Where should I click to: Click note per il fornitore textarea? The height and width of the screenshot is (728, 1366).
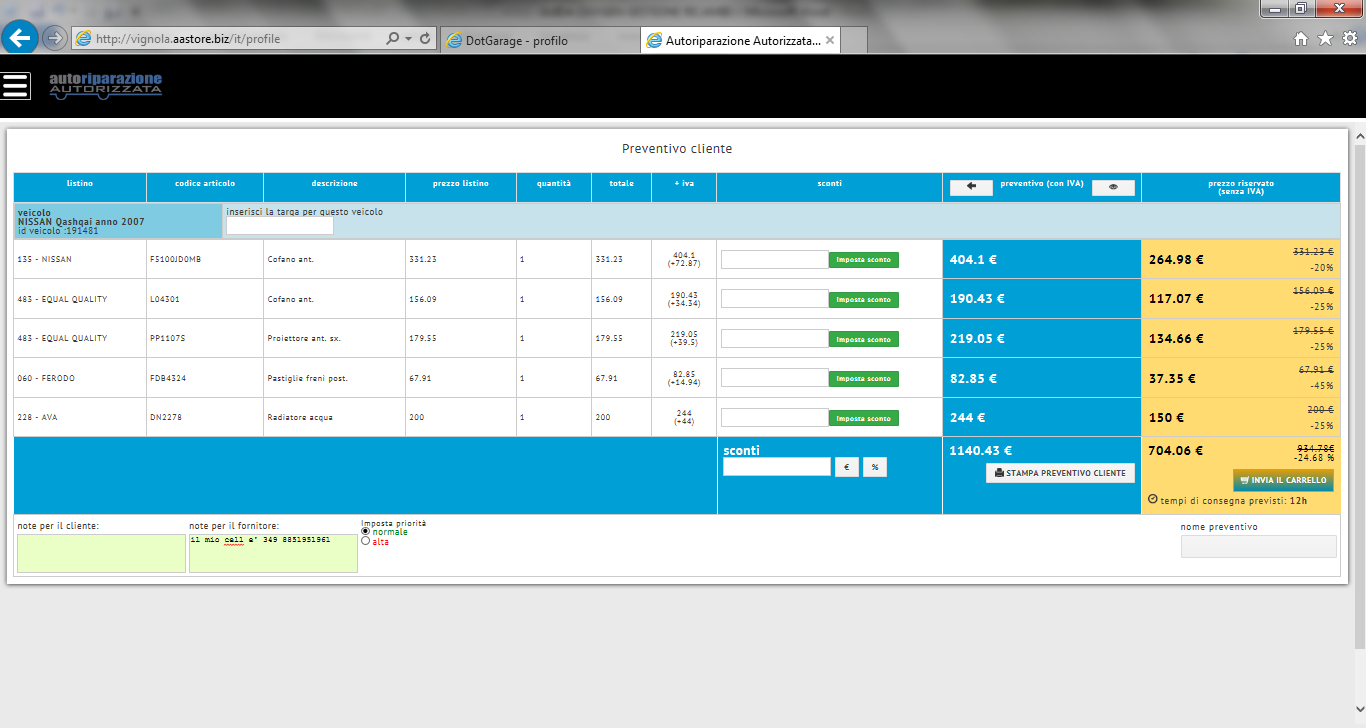tap(273, 553)
